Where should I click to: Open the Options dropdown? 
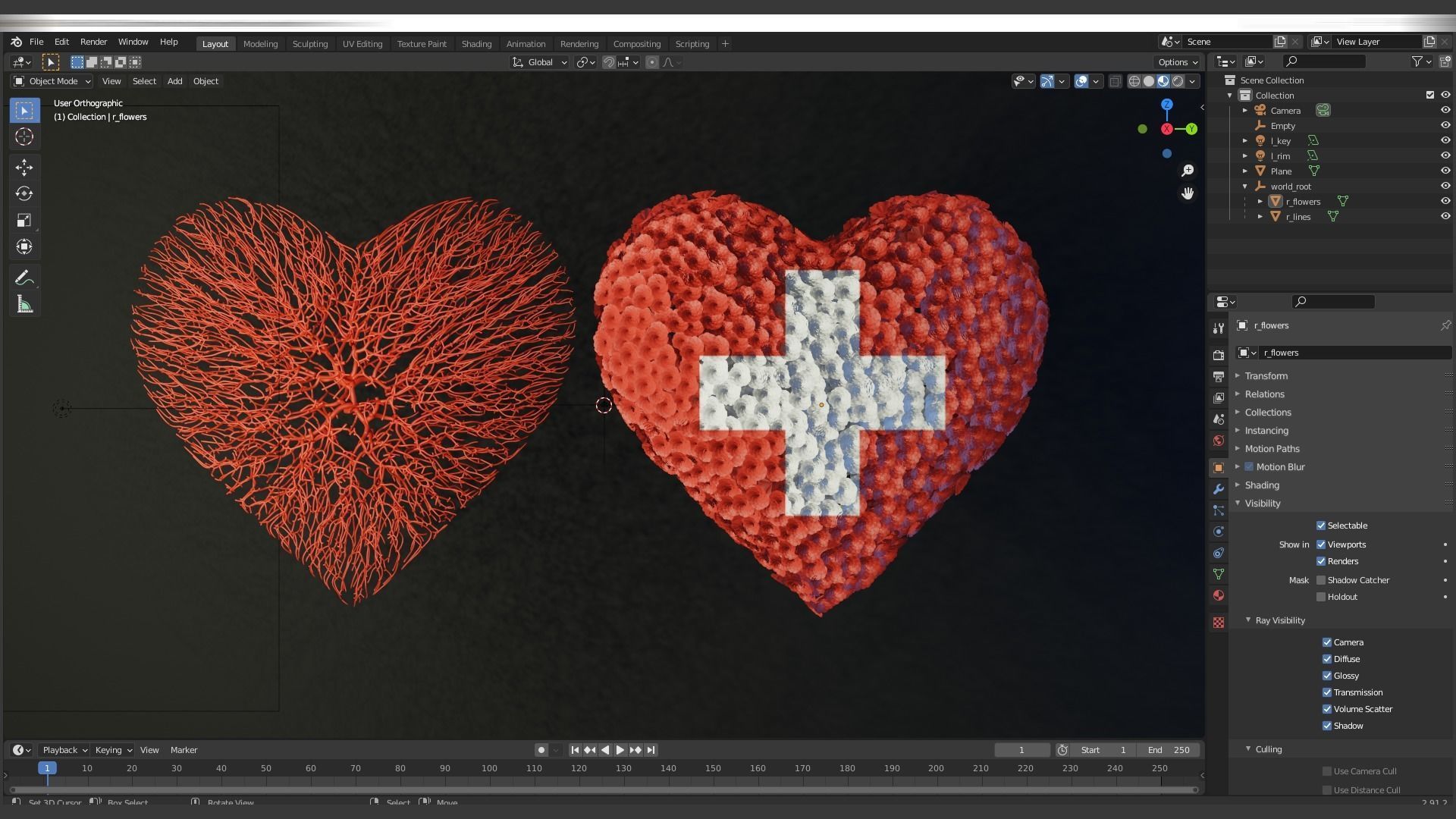pyautogui.click(x=1178, y=62)
